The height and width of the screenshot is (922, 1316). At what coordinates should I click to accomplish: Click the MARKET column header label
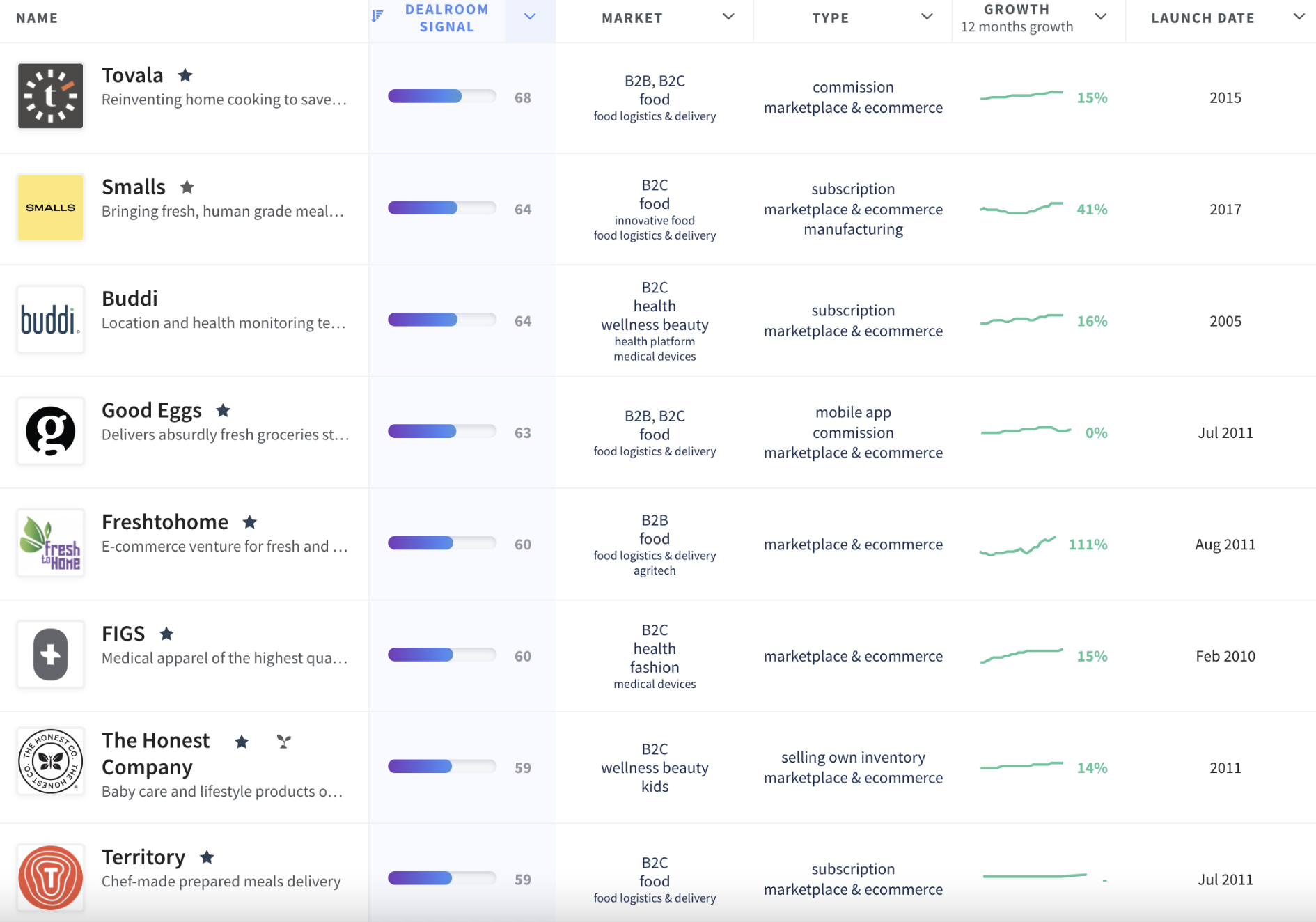point(632,18)
